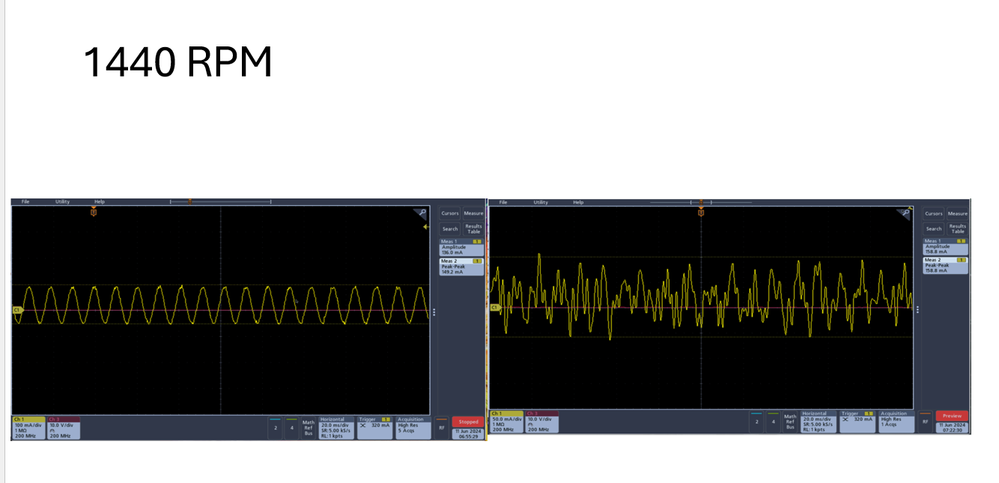Screen dimensions: 999x483
Task: Select Meas 2 Peak-Peak 158.8 mA badge
Action: click(x=945, y=265)
